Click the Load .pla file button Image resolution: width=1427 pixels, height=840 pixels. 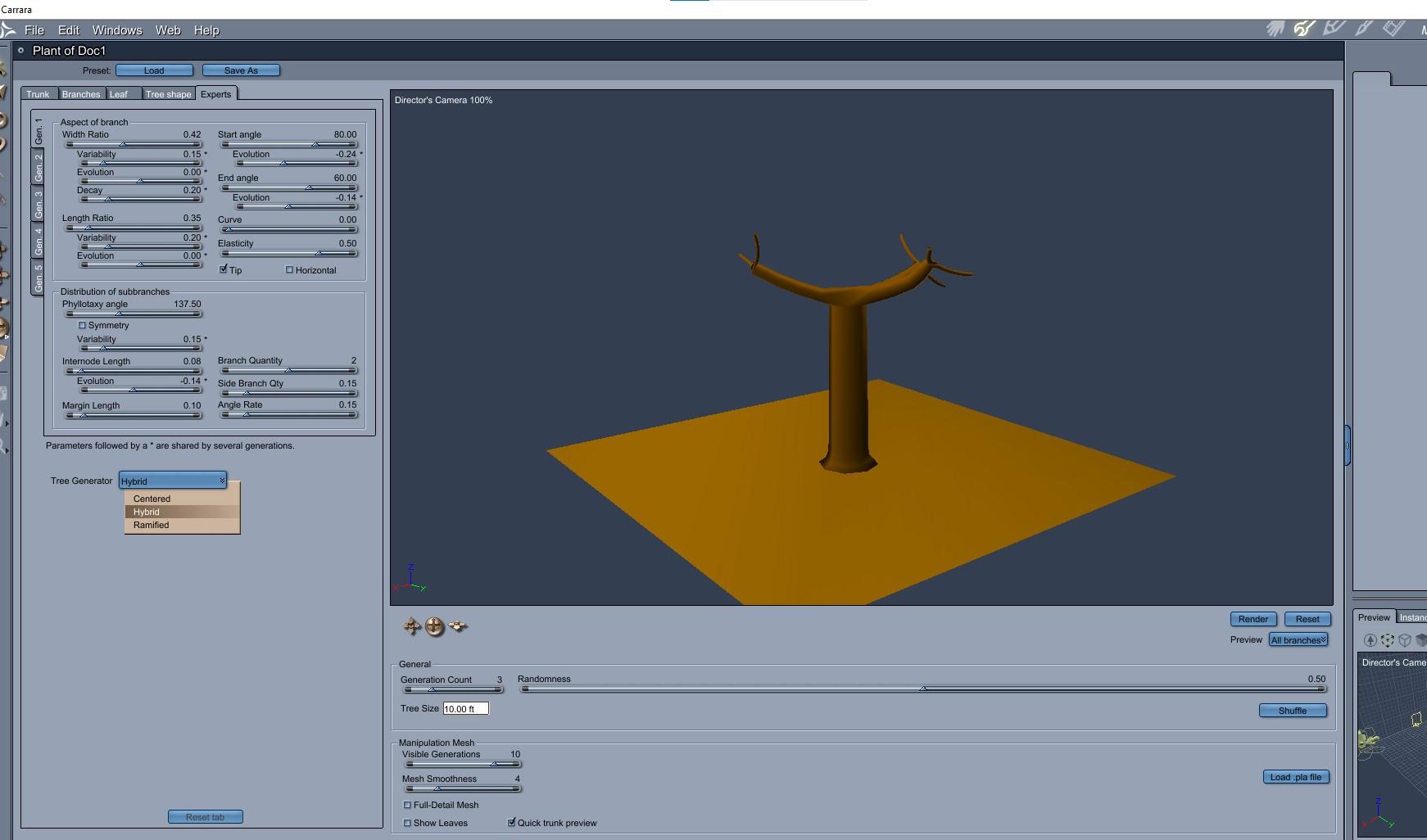tap(1296, 777)
